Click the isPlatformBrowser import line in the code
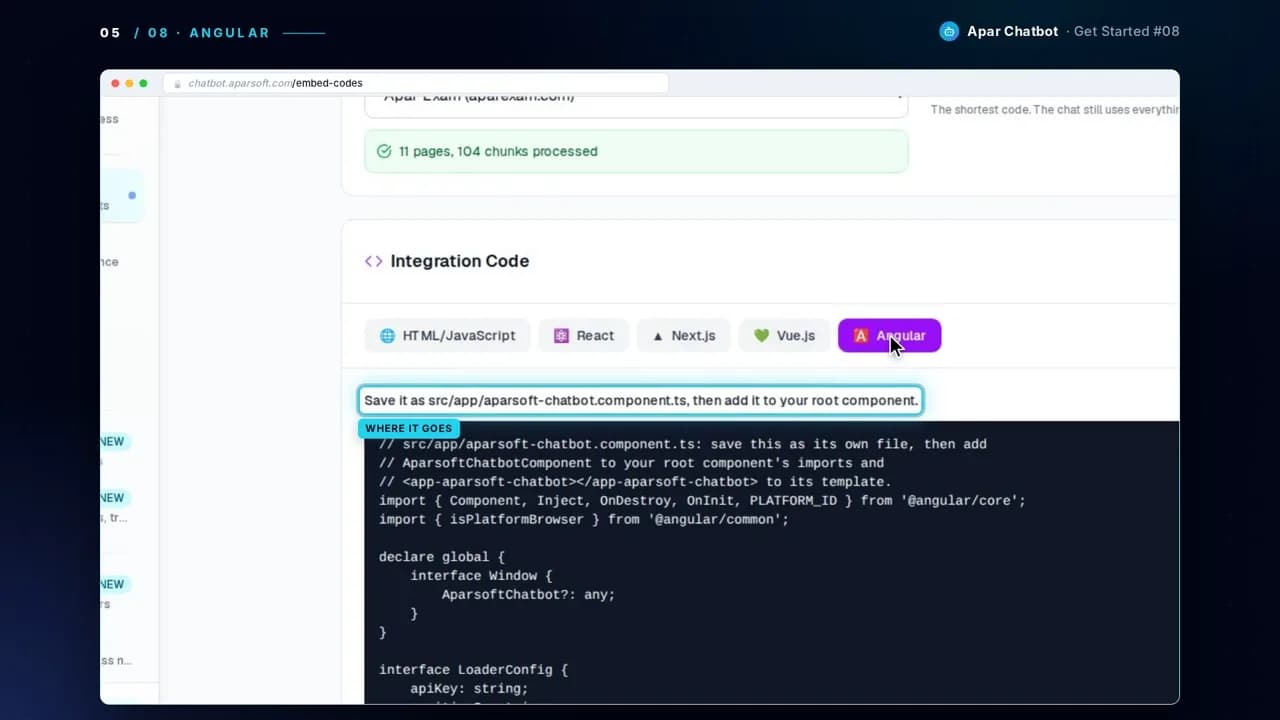1280x720 pixels. tap(584, 520)
